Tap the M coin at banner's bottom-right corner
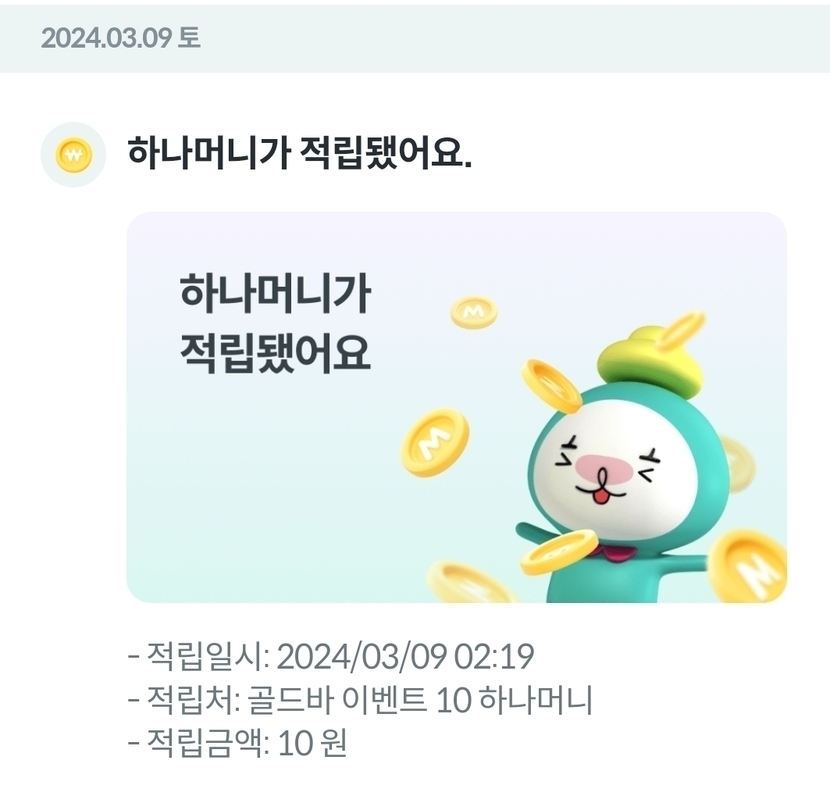This screenshot has height=803, width=830. [x=748, y=565]
